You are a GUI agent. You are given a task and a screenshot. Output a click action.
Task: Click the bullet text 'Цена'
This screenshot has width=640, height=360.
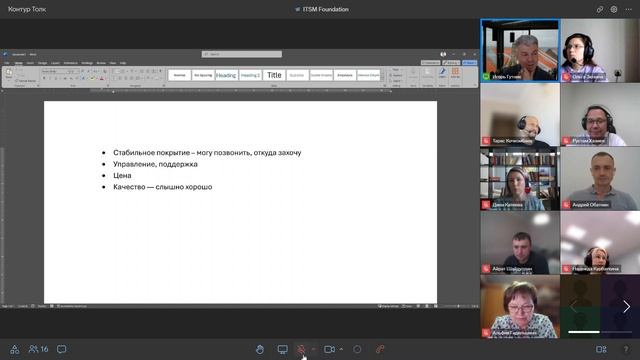tap(122, 176)
